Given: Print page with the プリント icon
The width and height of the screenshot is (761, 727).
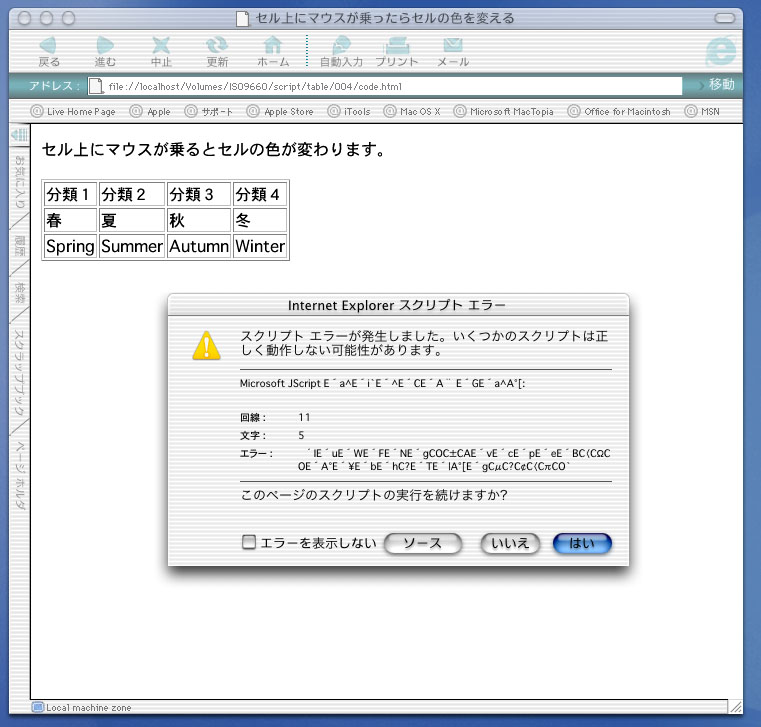Looking at the screenshot, I should tap(397, 45).
